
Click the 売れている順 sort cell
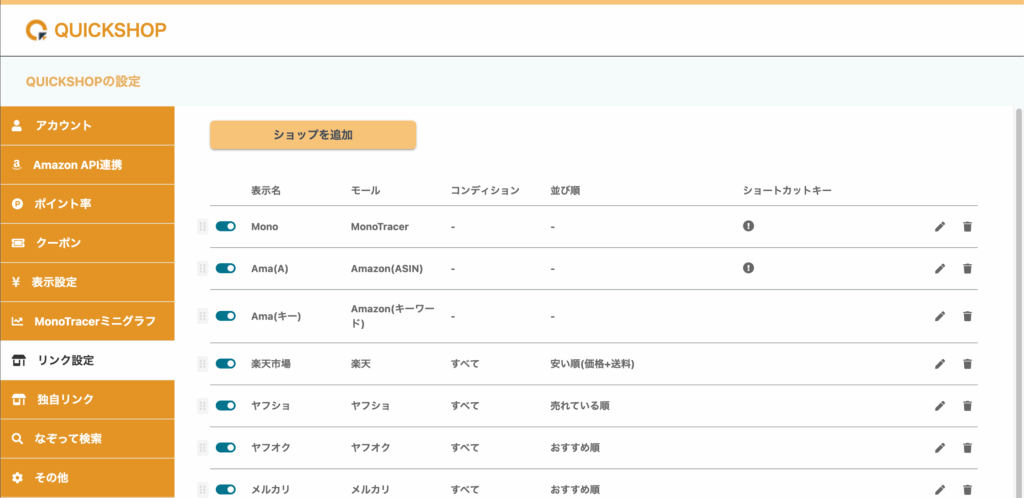pos(580,405)
